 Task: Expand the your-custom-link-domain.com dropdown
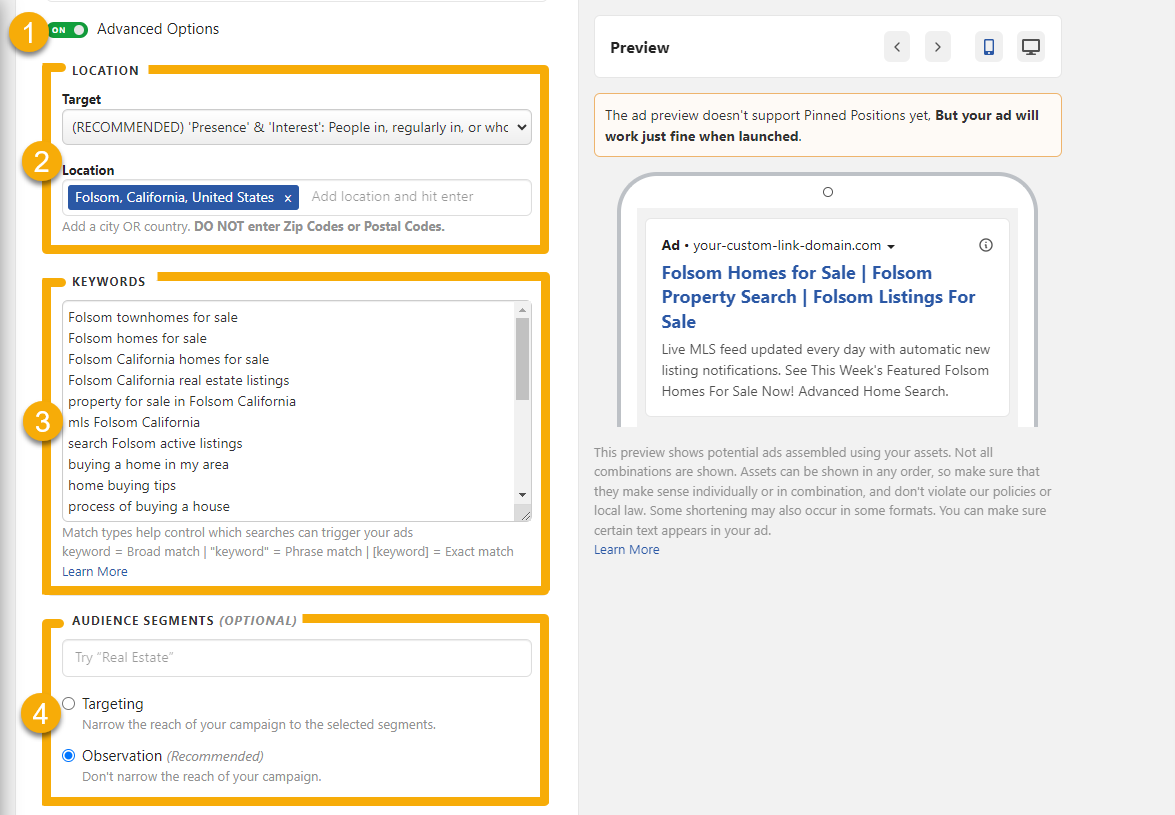click(x=890, y=245)
